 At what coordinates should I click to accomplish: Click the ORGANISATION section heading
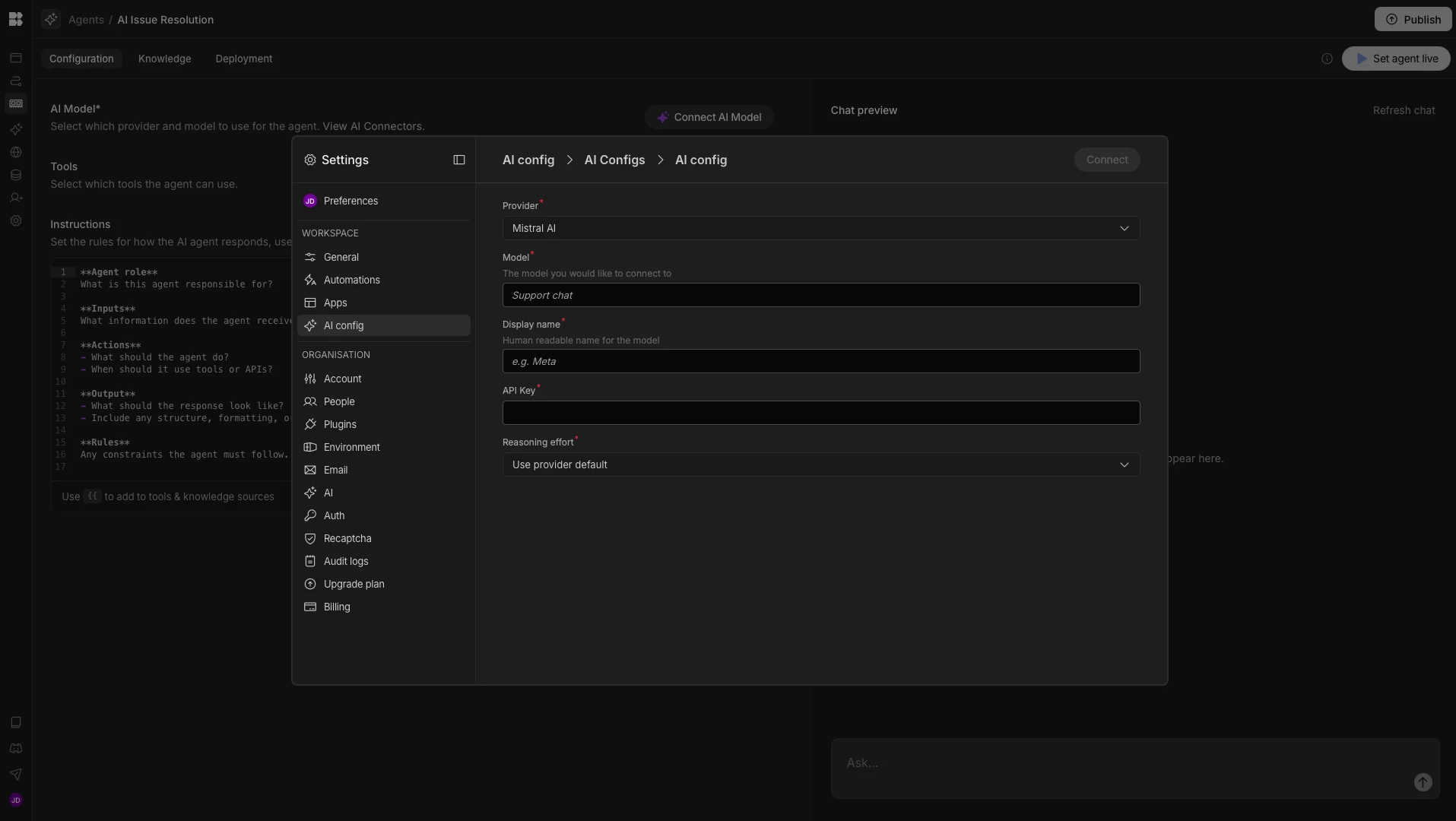click(336, 355)
